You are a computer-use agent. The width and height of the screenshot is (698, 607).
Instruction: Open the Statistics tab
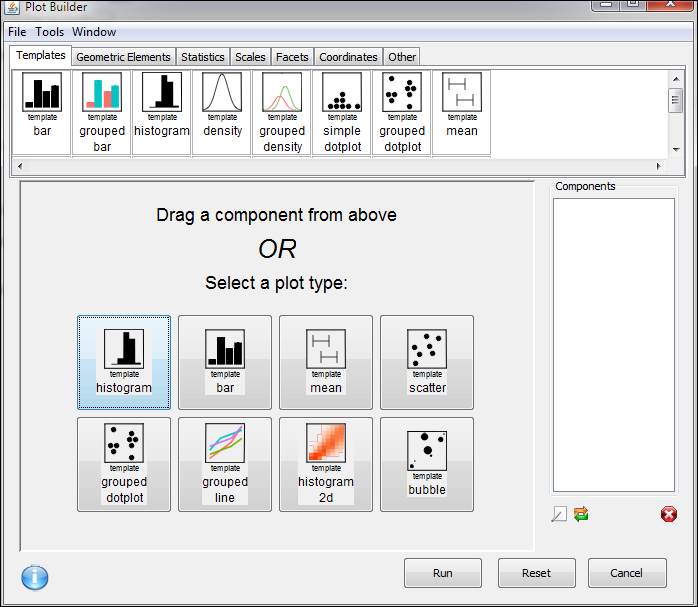click(203, 57)
